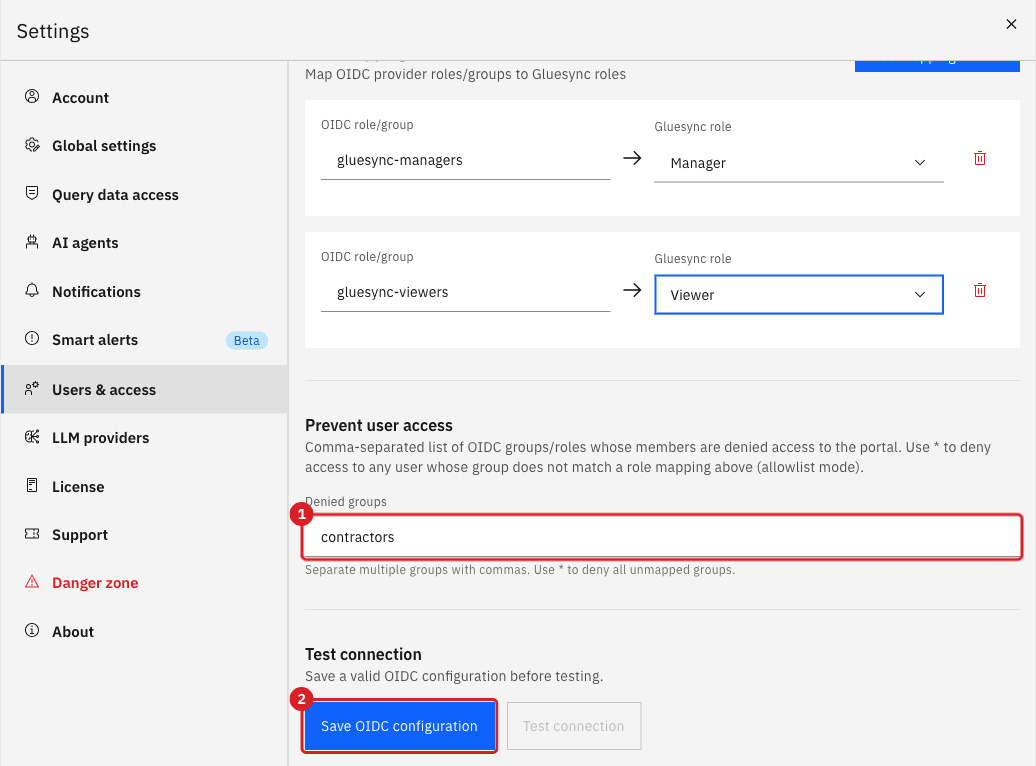Click the Global settings gear icon
This screenshot has height=766, width=1036.
pyautogui.click(x=32, y=145)
